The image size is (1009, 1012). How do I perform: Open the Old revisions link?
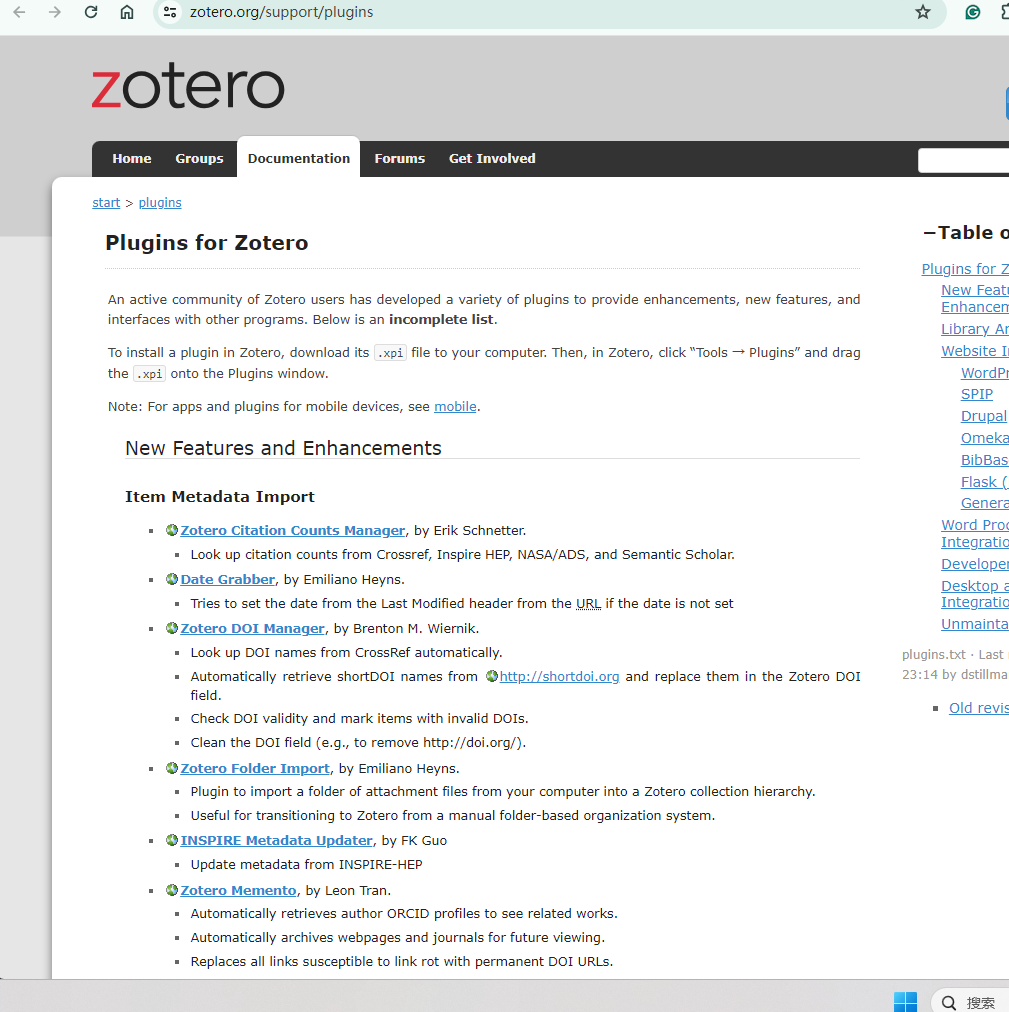pyautogui.click(x=979, y=708)
